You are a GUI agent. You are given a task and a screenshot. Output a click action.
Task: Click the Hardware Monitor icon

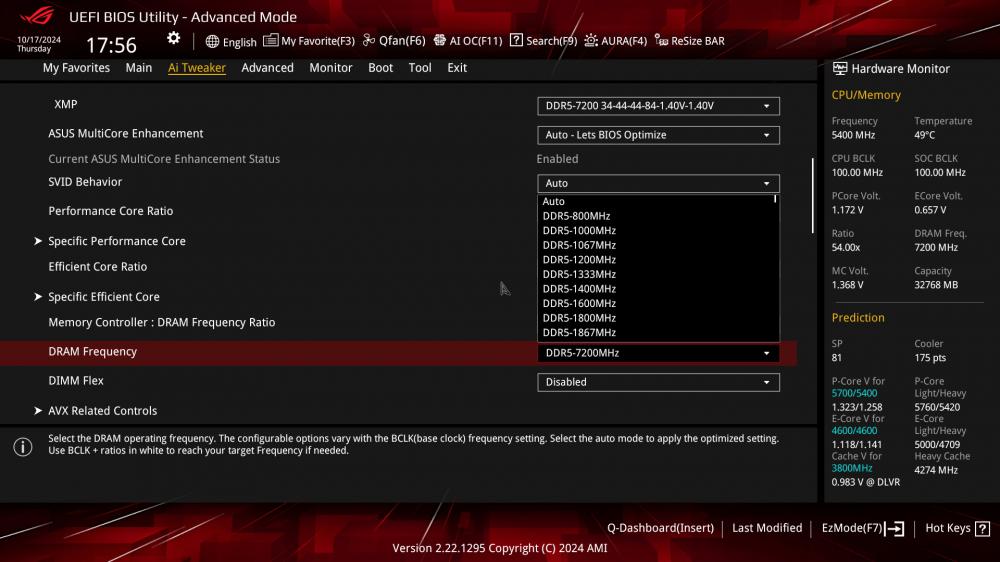[840, 68]
